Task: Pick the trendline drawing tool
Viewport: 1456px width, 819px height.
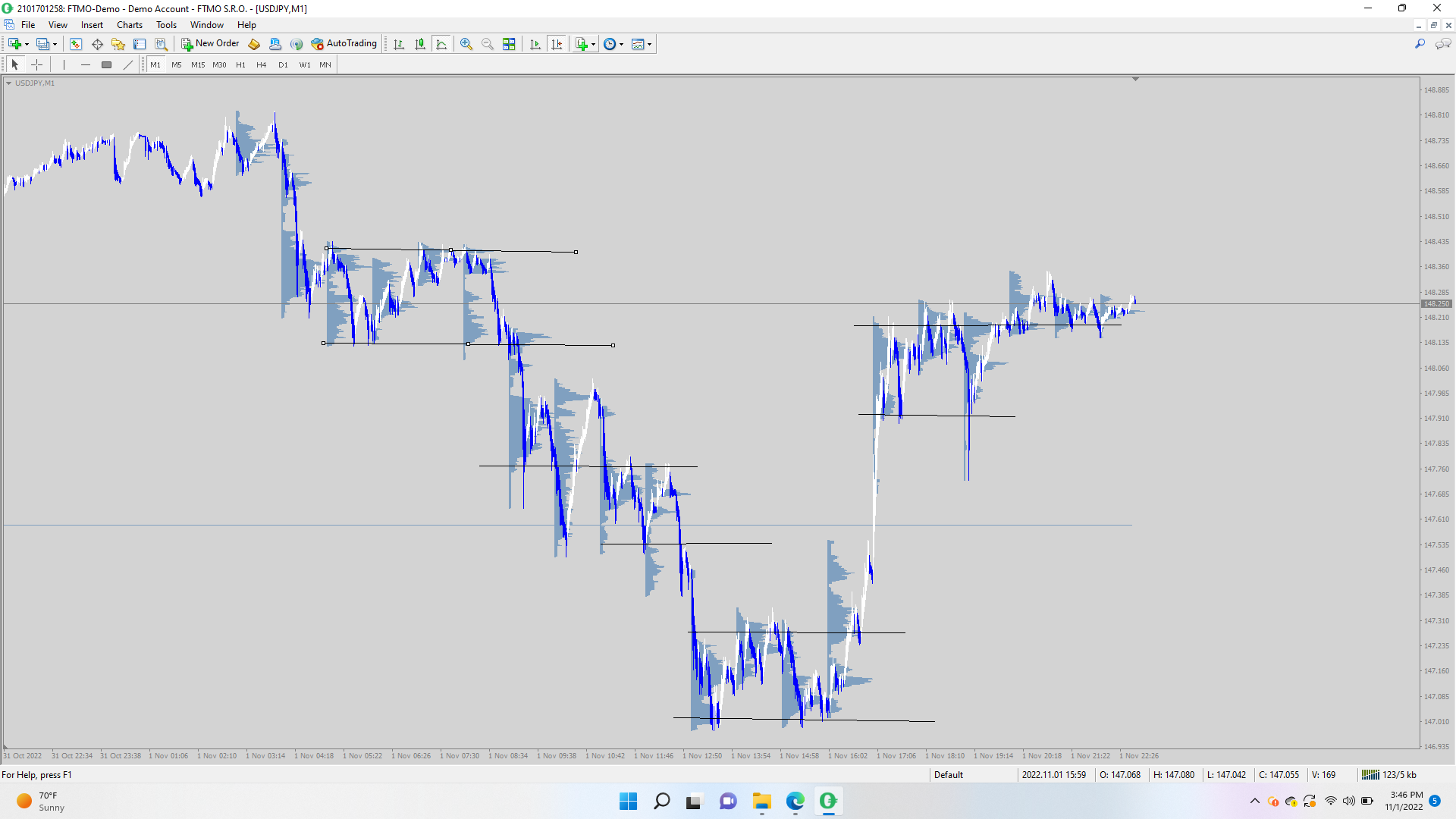Action: coord(128,64)
